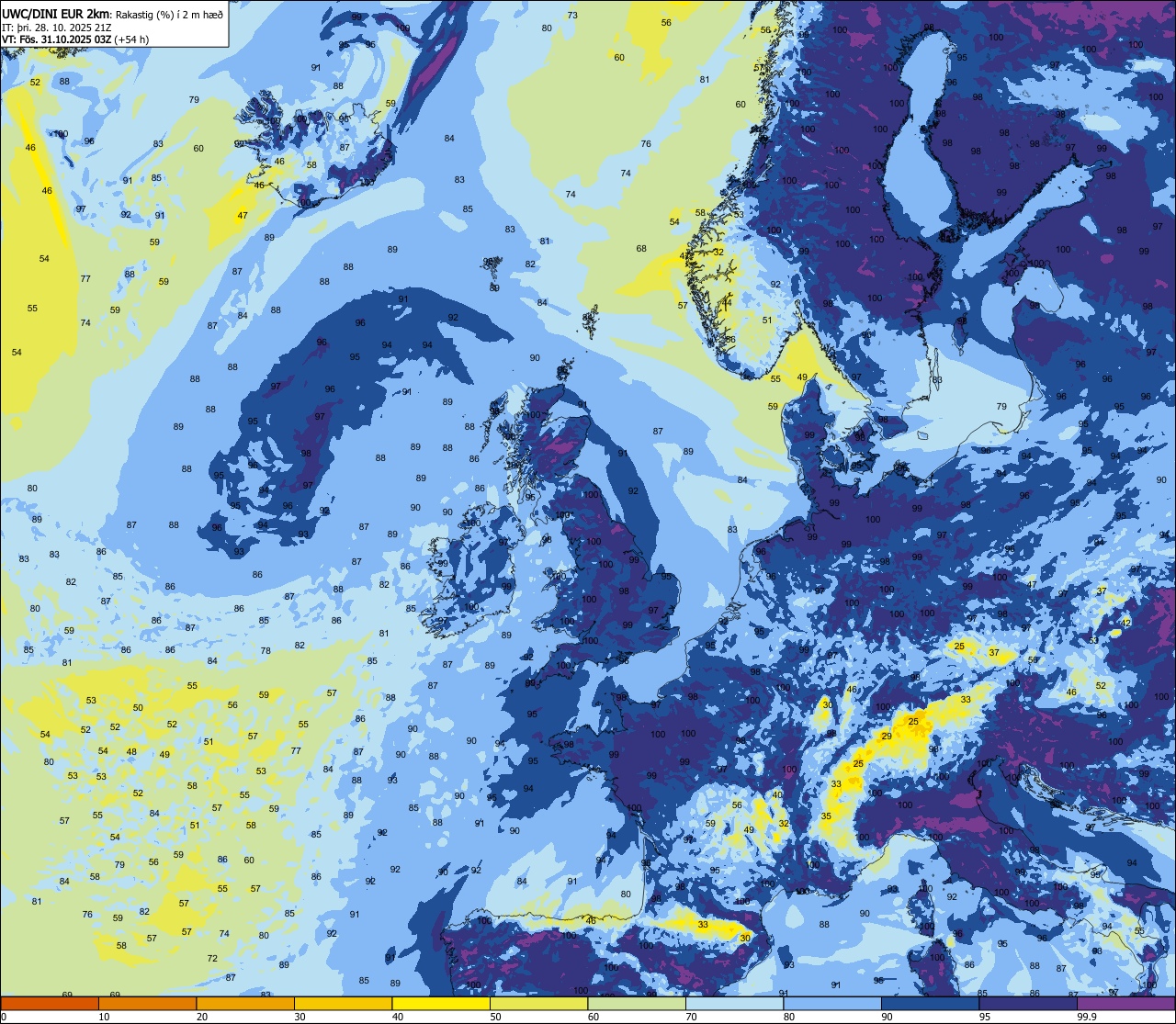
Task: Click the "99.9" legend scale label
Action: click(x=1087, y=1017)
